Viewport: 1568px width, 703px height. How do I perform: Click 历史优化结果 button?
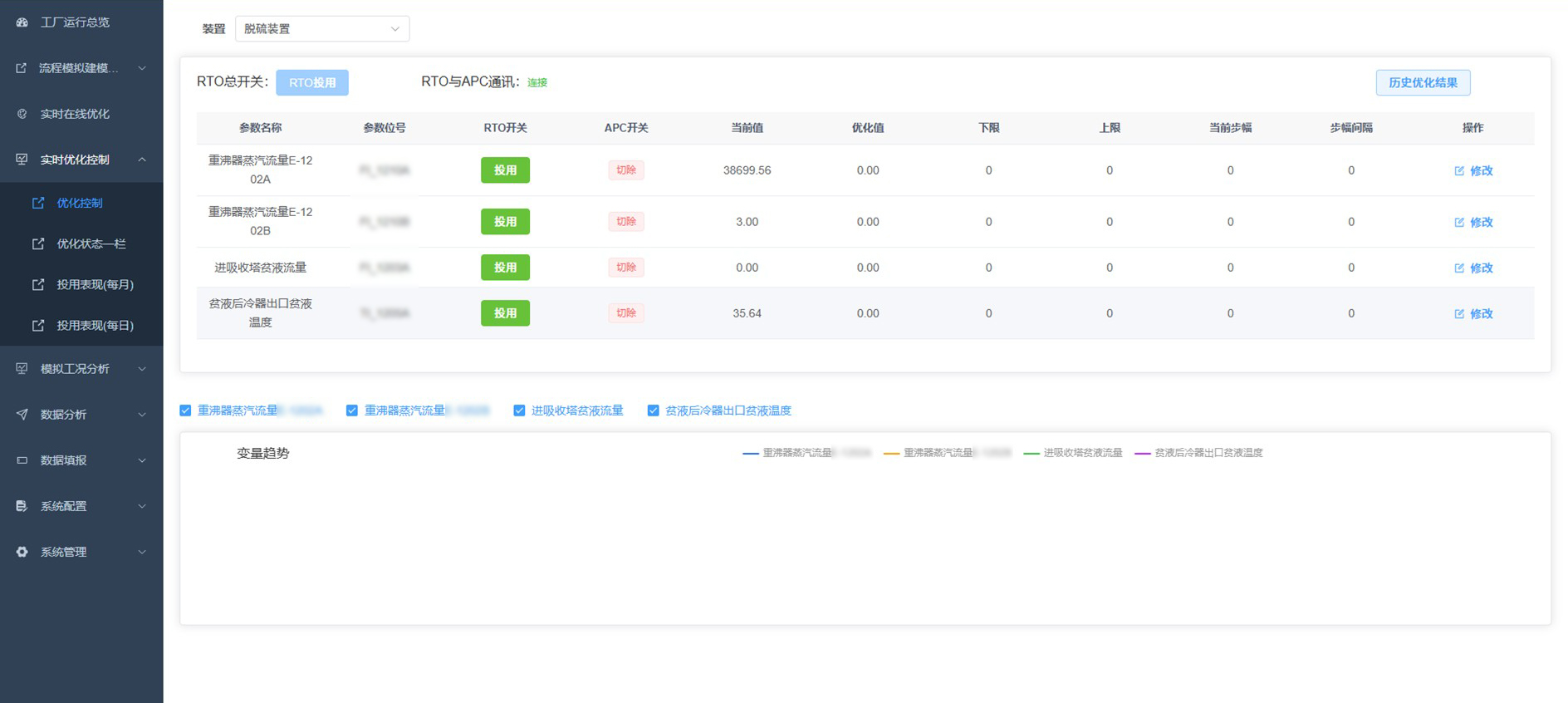point(1423,82)
